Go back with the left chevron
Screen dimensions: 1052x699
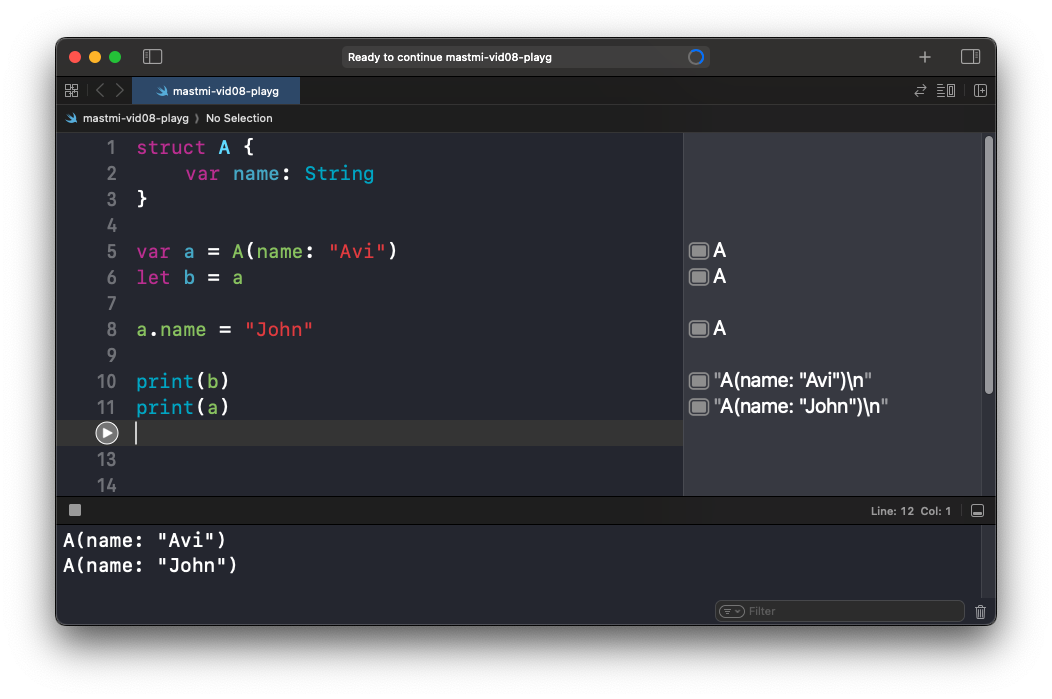click(100, 91)
